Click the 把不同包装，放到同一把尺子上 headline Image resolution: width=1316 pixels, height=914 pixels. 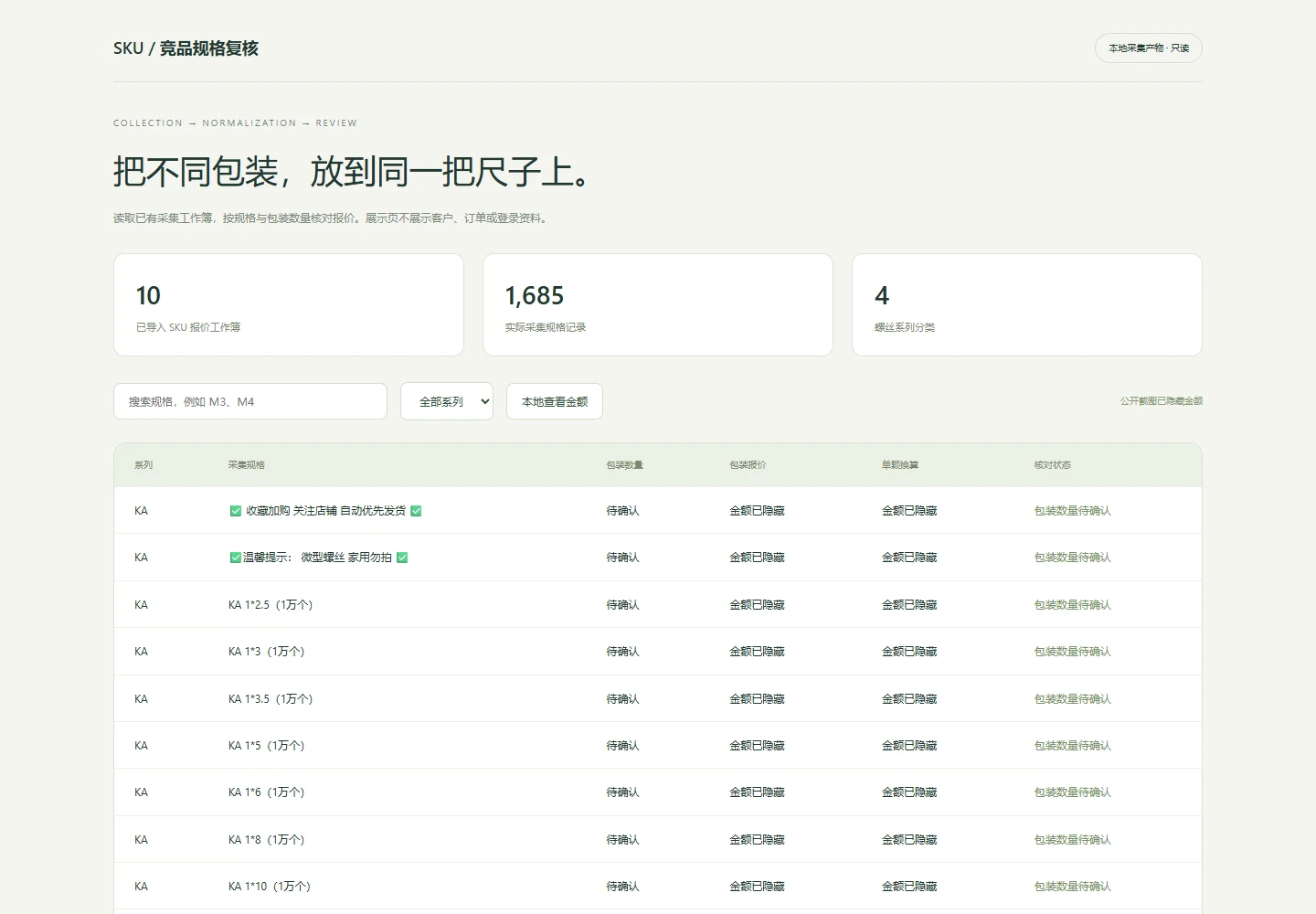354,172
